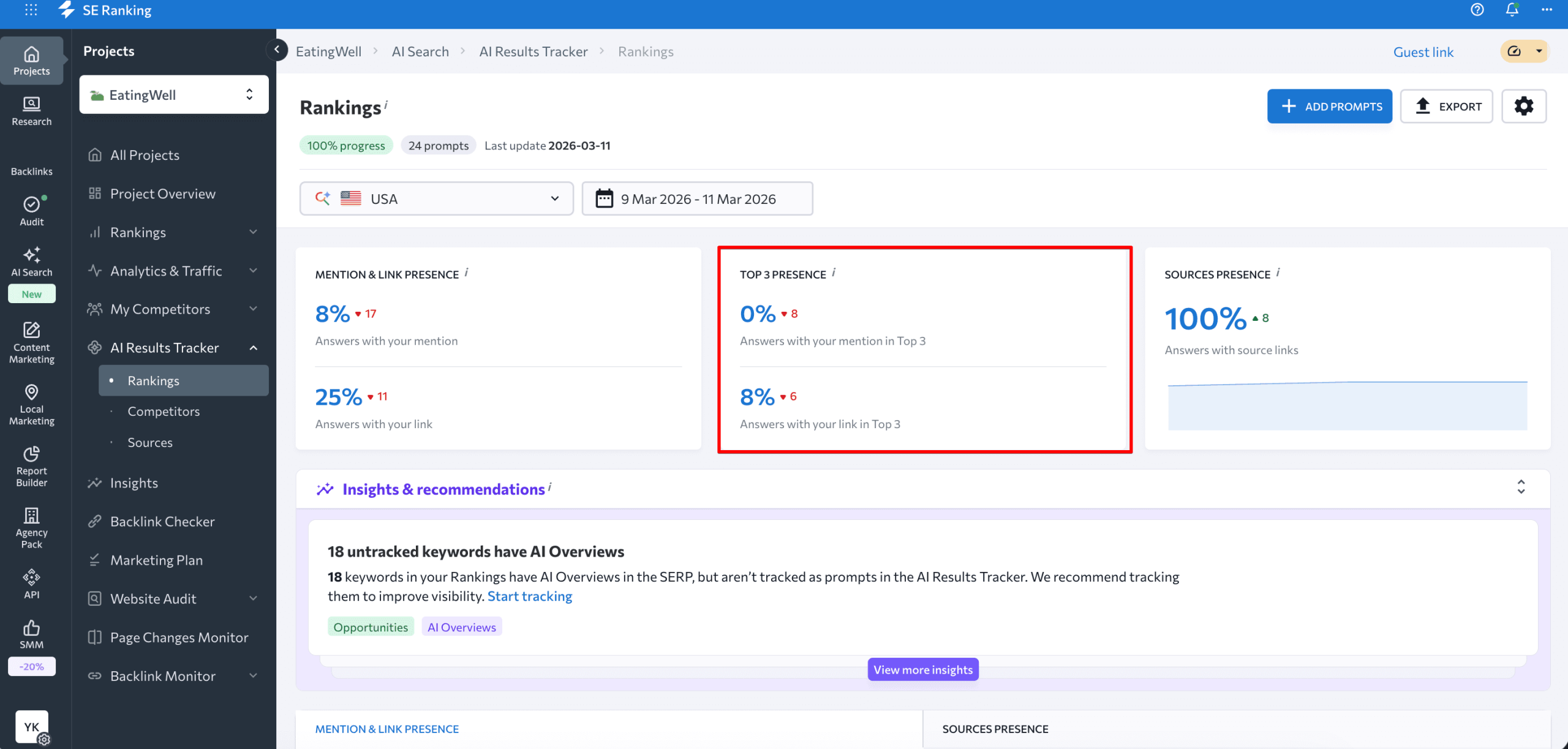This screenshot has width=1568, height=749.
Task: Open Competitors under AI Results Tracker
Action: (164, 412)
